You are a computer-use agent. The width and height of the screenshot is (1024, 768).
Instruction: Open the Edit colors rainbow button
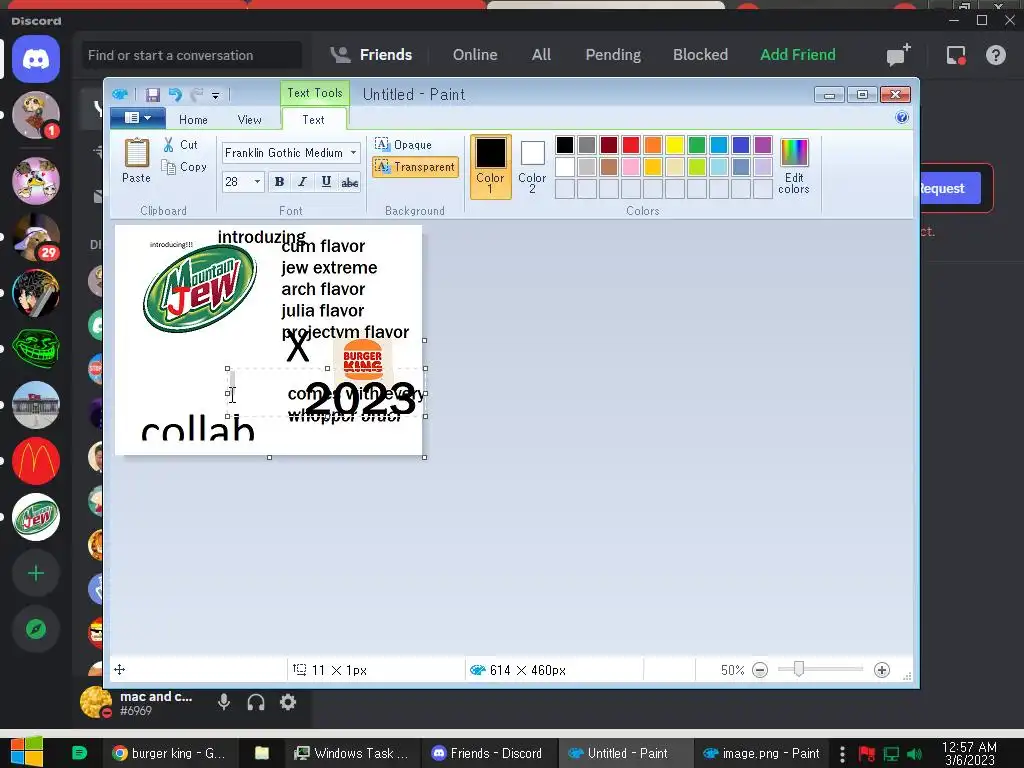click(794, 166)
